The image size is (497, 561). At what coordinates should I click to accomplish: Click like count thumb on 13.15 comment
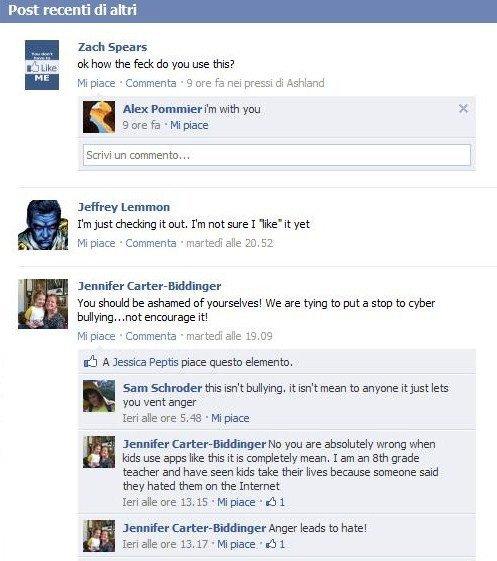click(x=271, y=502)
